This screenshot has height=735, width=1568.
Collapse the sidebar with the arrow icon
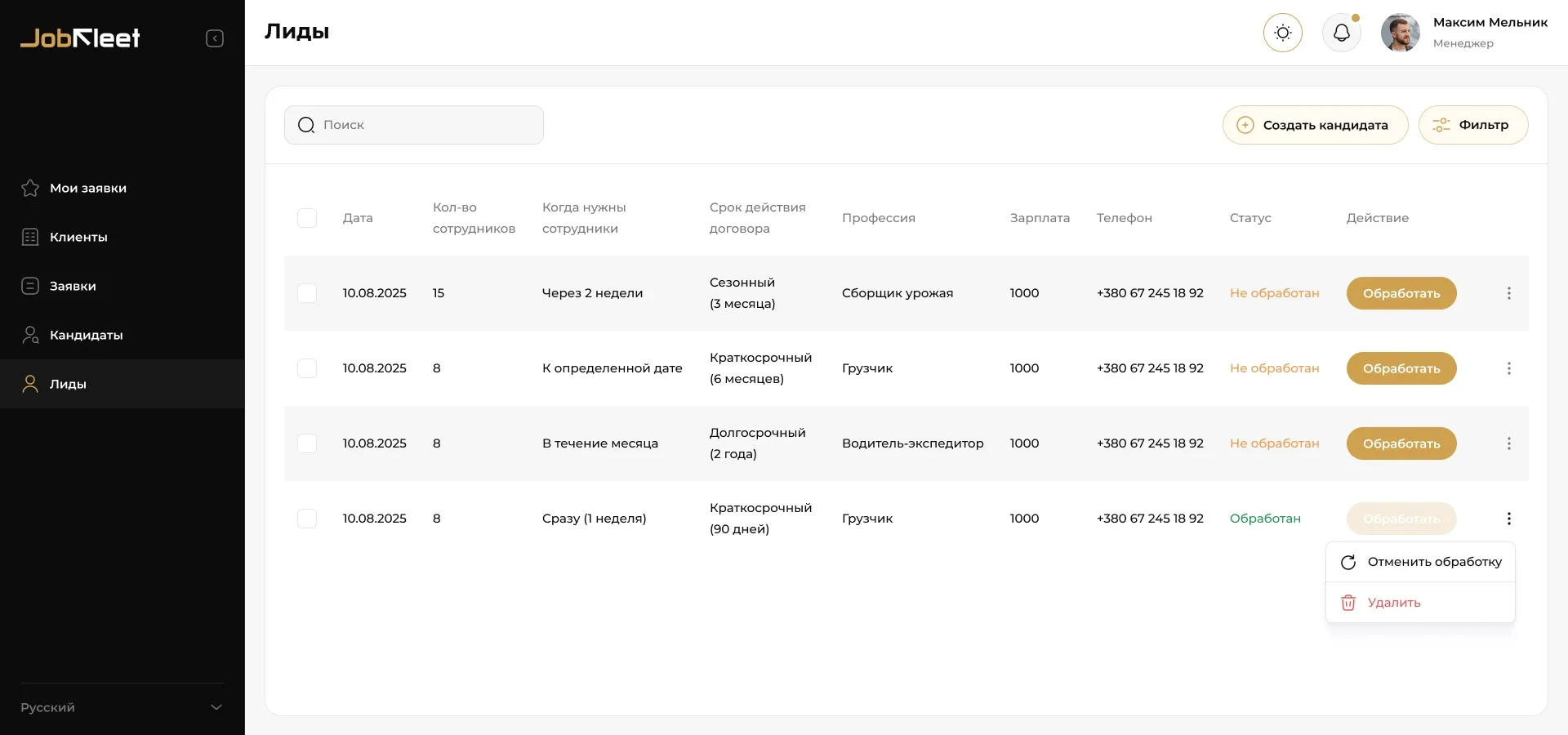tap(215, 38)
